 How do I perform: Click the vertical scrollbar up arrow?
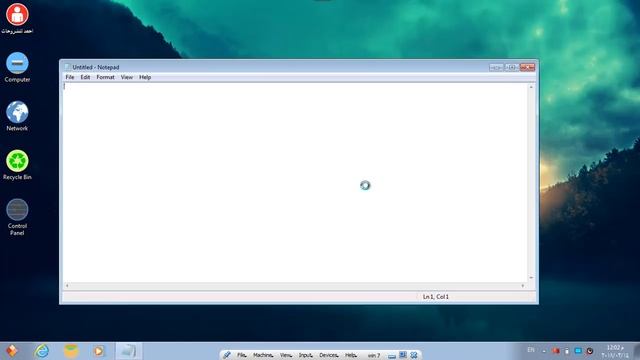coord(531,87)
